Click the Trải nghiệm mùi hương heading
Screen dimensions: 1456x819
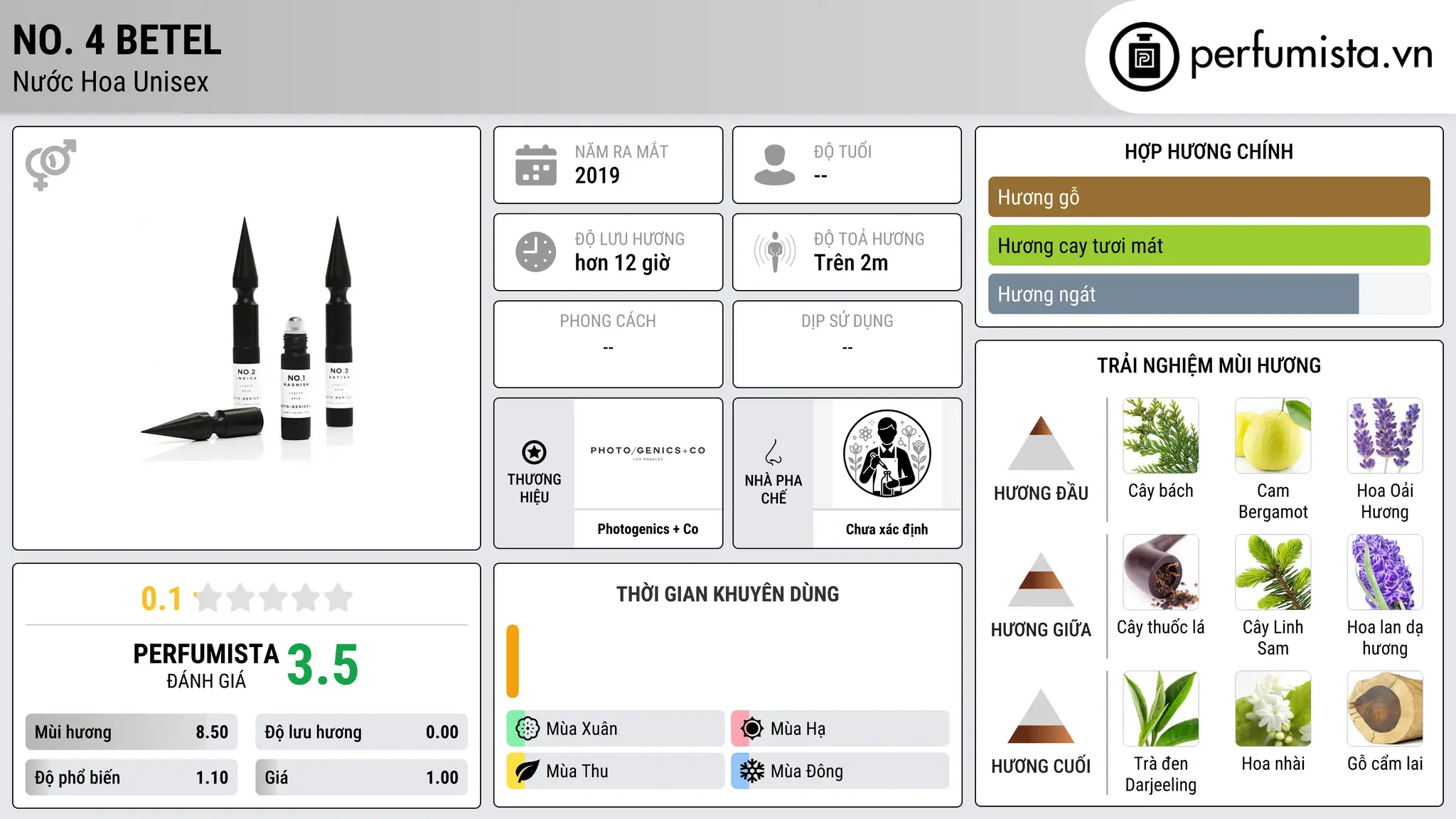(1209, 365)
